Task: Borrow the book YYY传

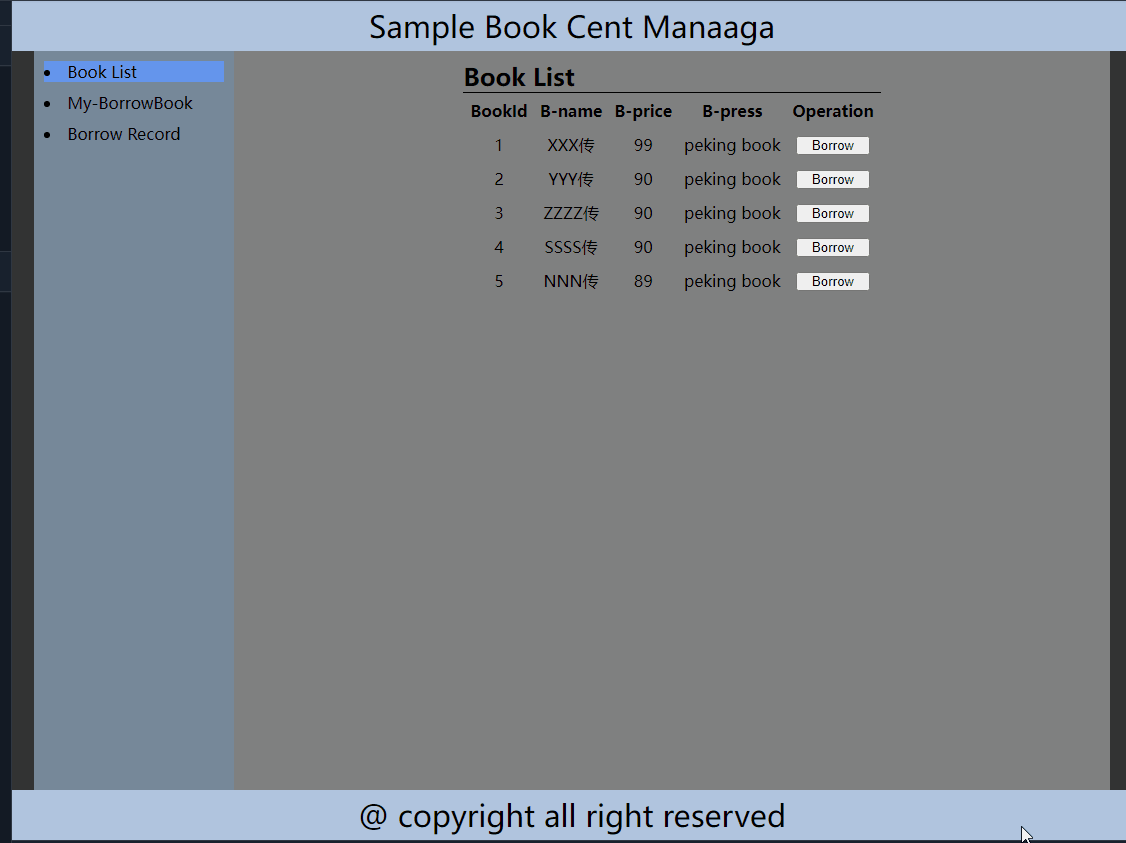Action: tap(832, 179)
